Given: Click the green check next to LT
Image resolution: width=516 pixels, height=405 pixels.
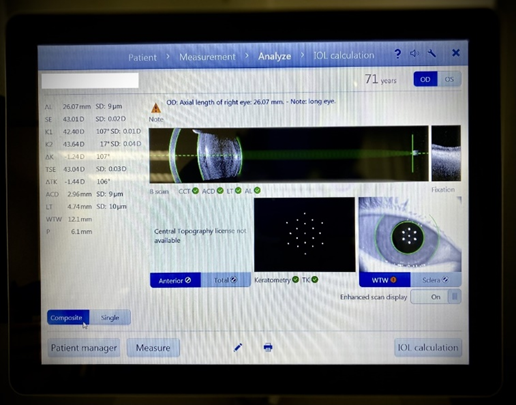Looking at the screenshot, I should pos(238,190).
